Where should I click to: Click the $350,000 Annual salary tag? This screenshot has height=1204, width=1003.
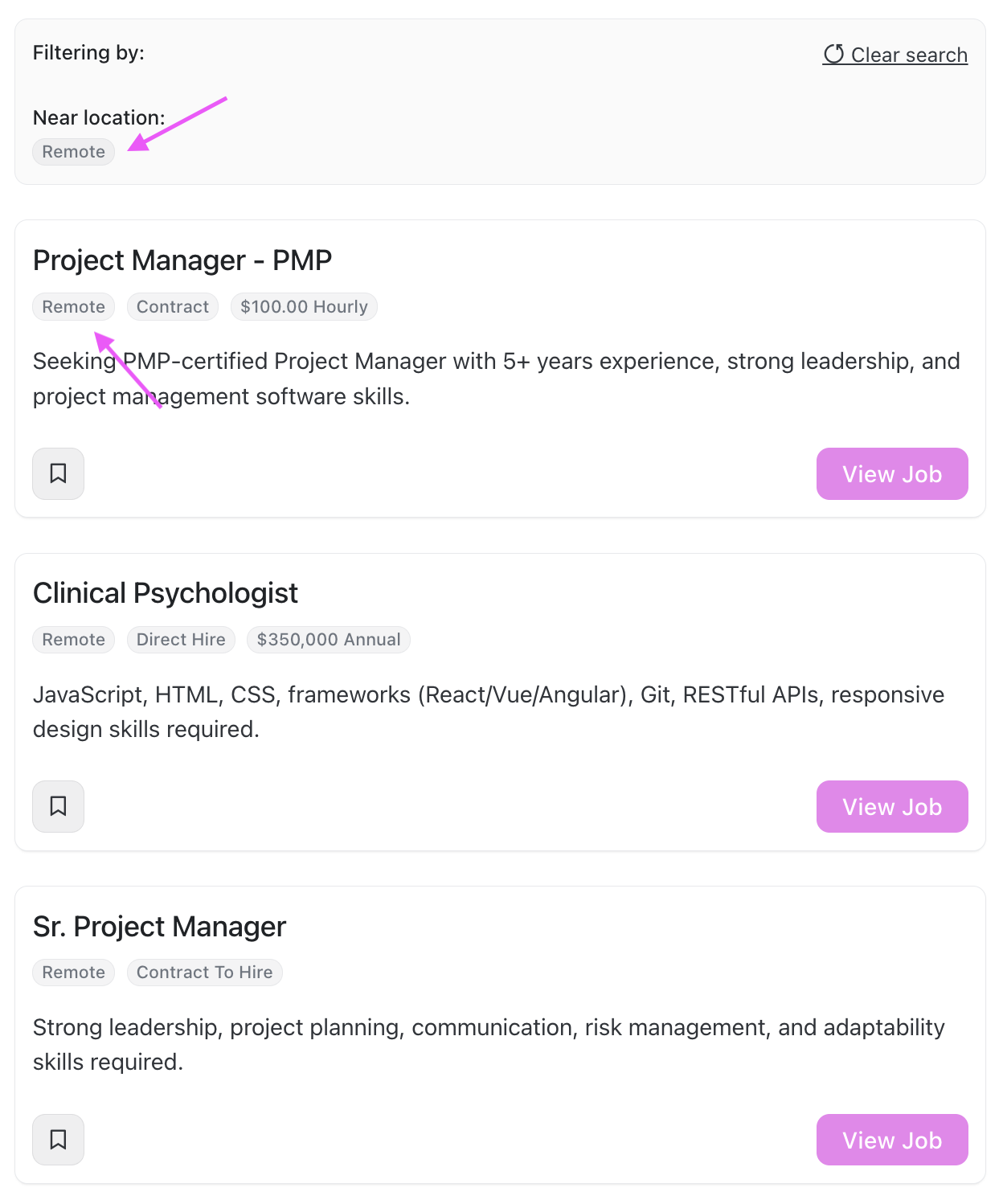point(328,640)
